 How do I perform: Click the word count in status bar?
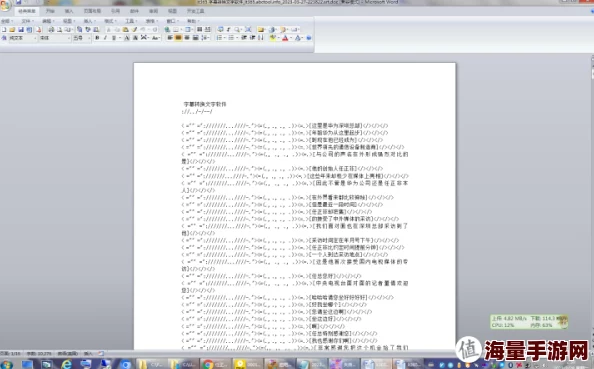click(39, 353)
